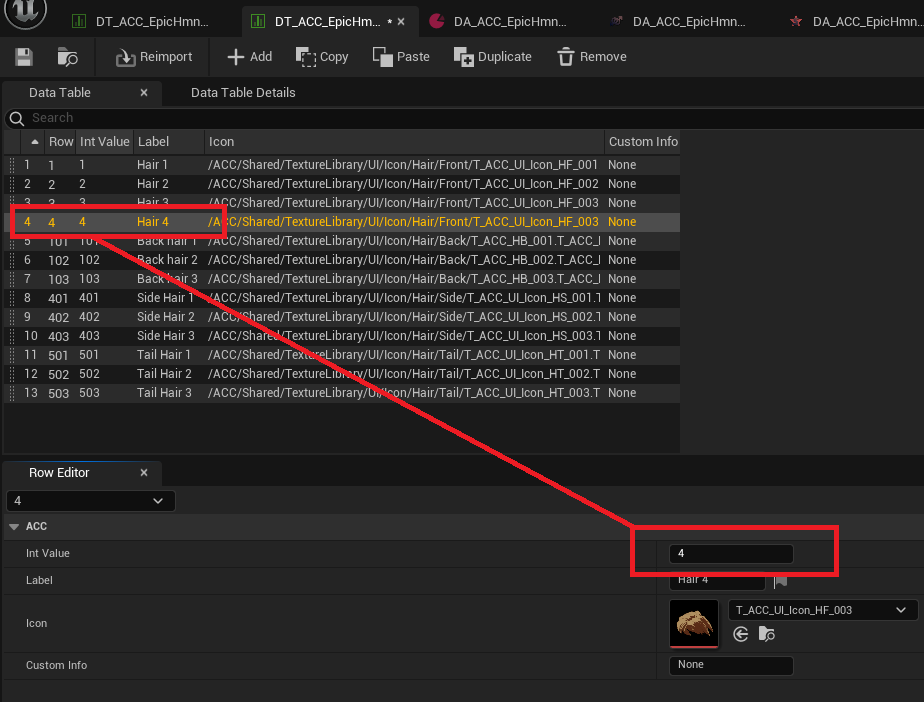The width and height of the screenshot is (924, 702).
Task: Duplicate the selected row
Action: [492, 56]
